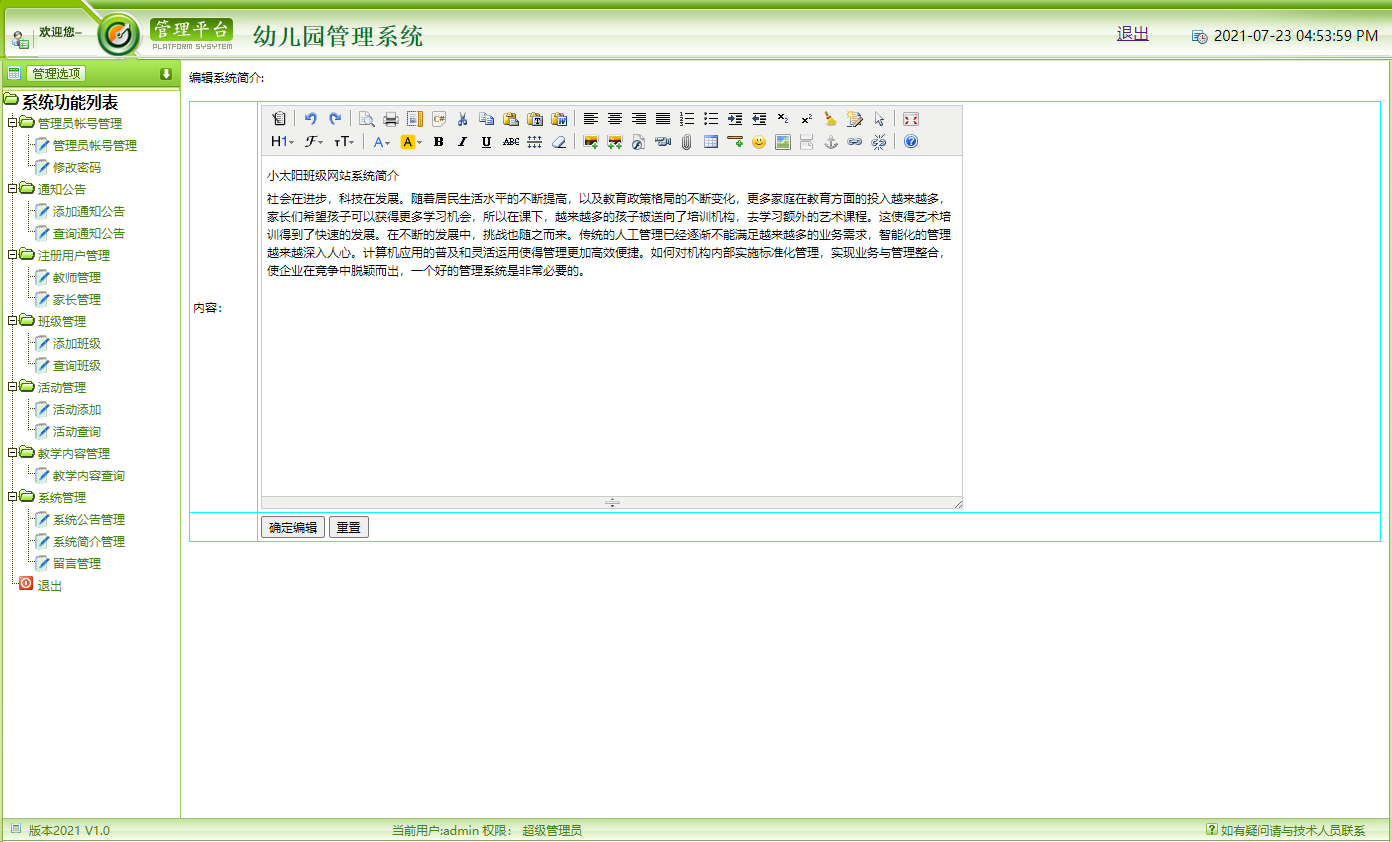Toggle bold formatting in the editor
The image size is (1392, 842).
pyautogui.click(x=438, y=141)
